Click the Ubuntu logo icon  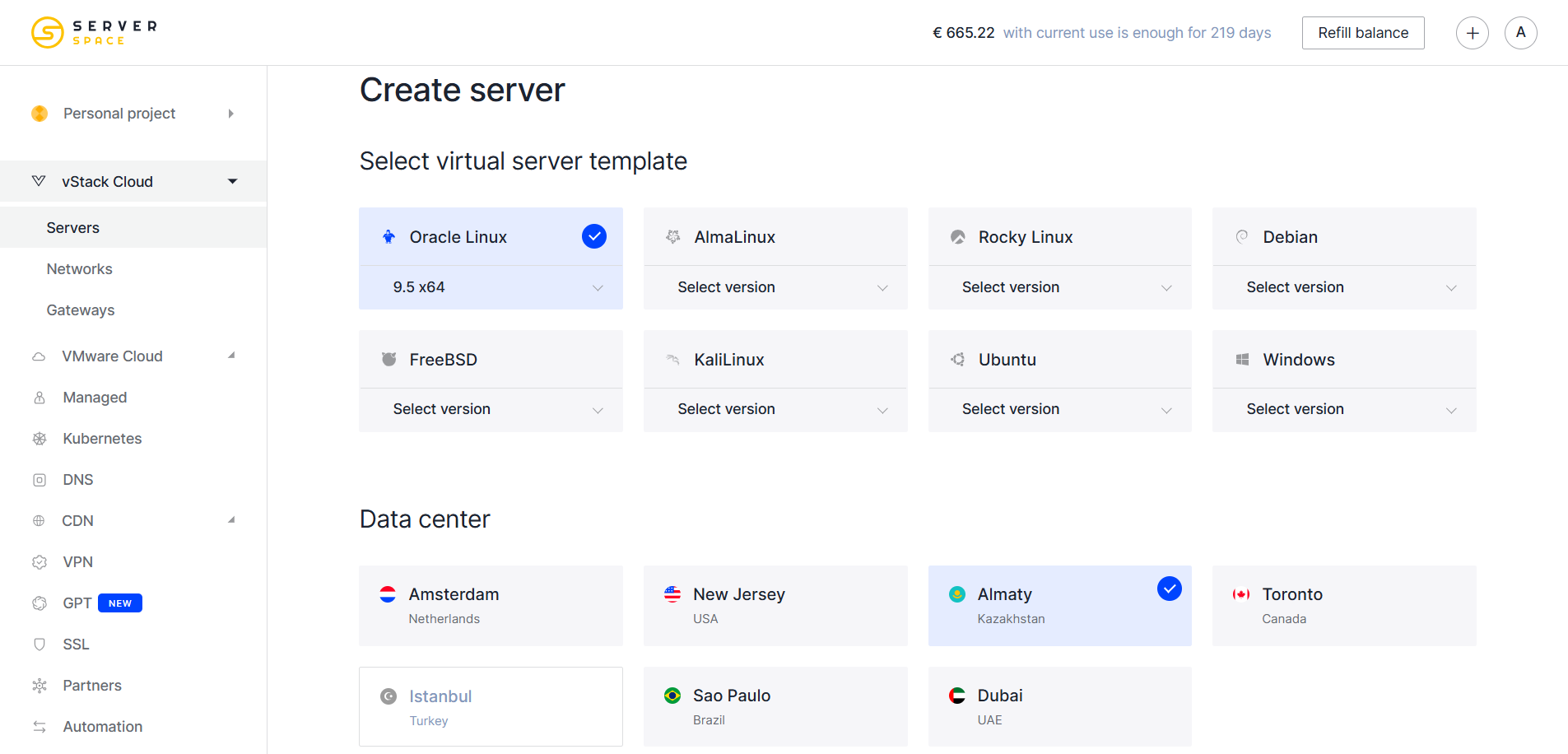pyautogui.click(x=958, y=360)
